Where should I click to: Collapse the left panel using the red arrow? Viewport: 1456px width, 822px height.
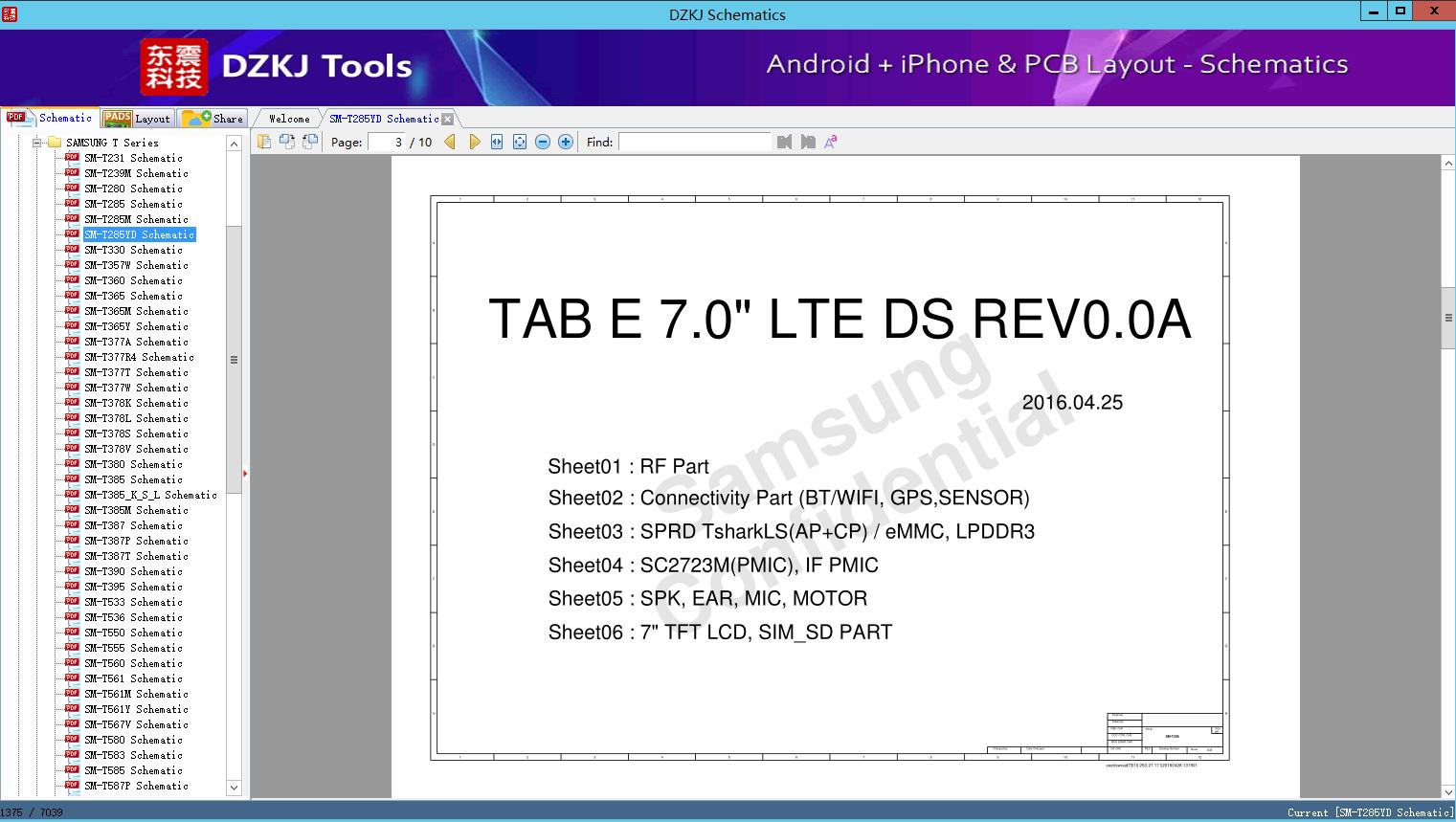click(245, 474)
